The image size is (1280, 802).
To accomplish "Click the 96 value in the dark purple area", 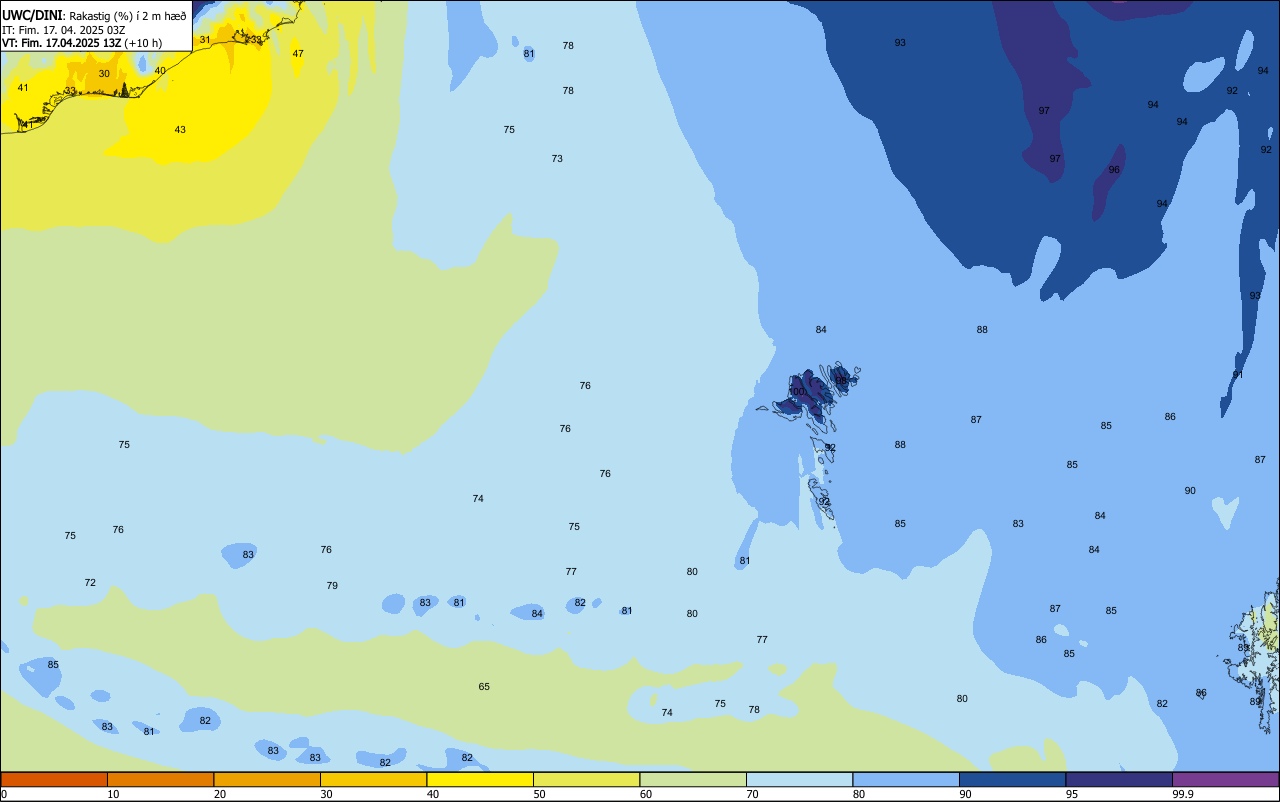I will [1114, 170].
